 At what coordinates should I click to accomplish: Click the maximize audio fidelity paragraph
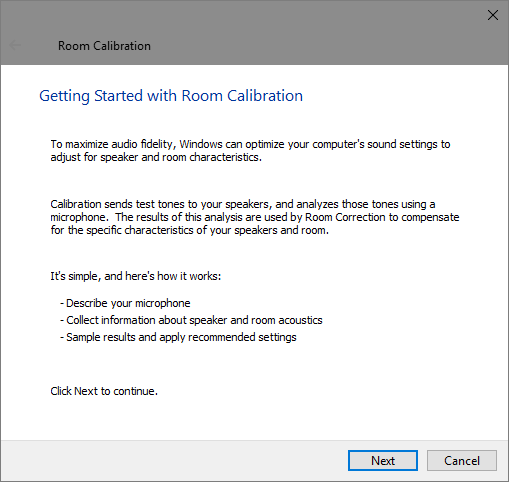click(x=250, y=150)
